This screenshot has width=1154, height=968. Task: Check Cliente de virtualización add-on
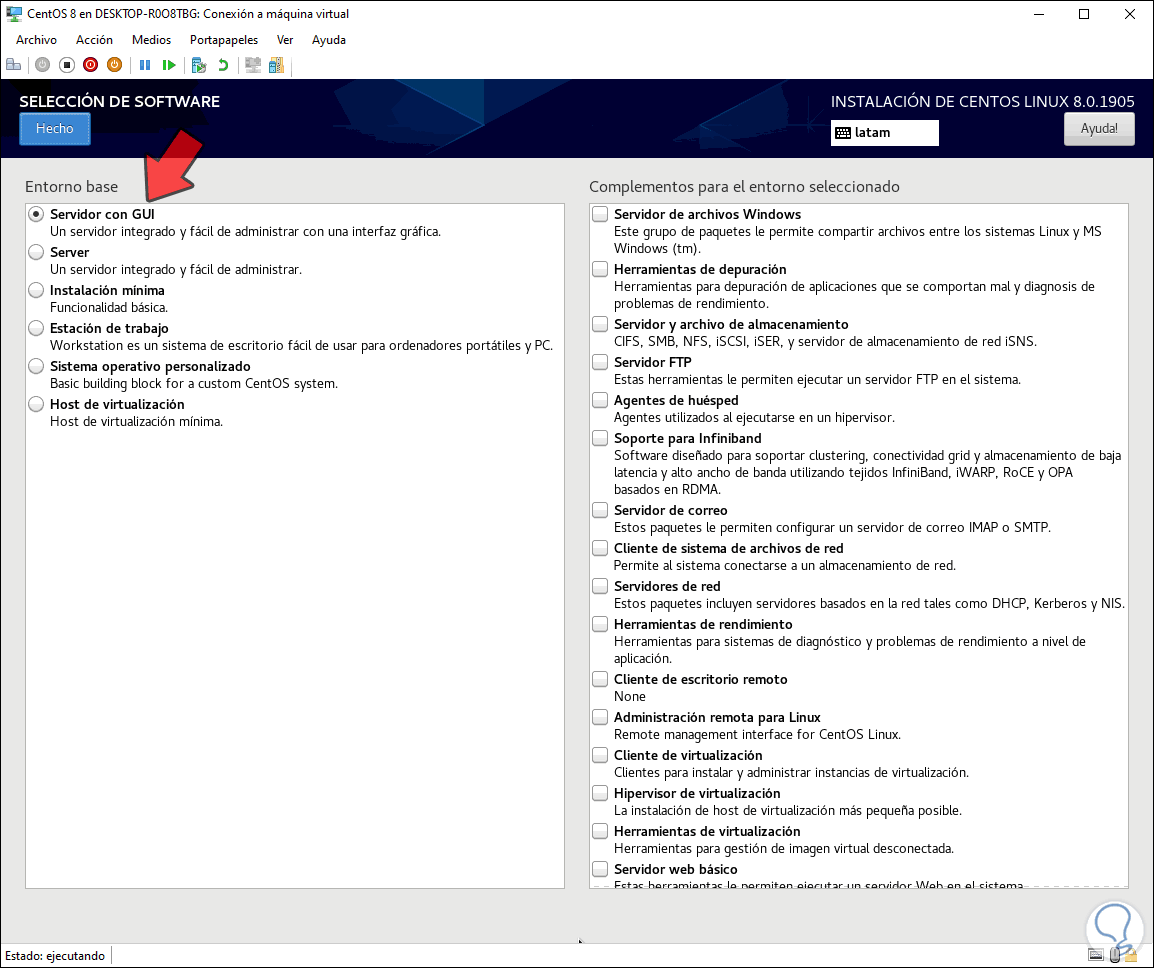click(x=601, y=755)
